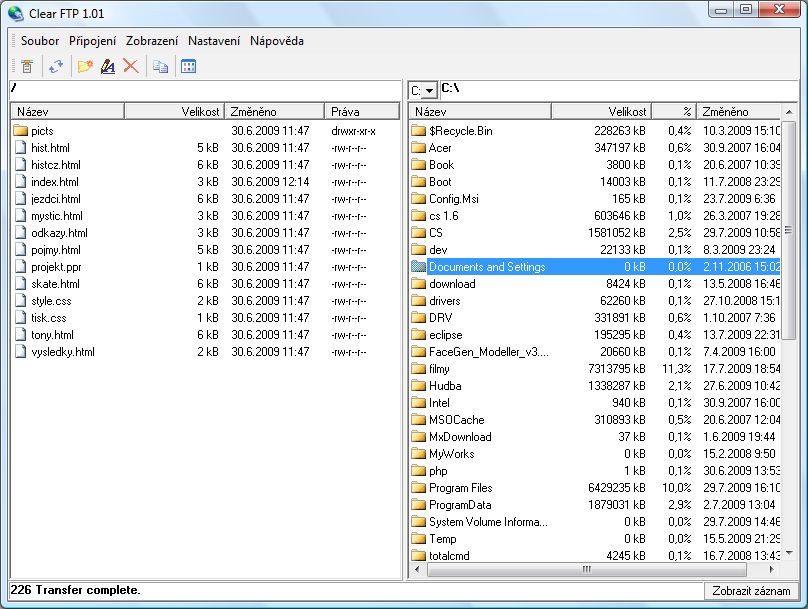The image size is (808, 609).
Task: Select the eclipse folder icon
Action: coord(418,335)
